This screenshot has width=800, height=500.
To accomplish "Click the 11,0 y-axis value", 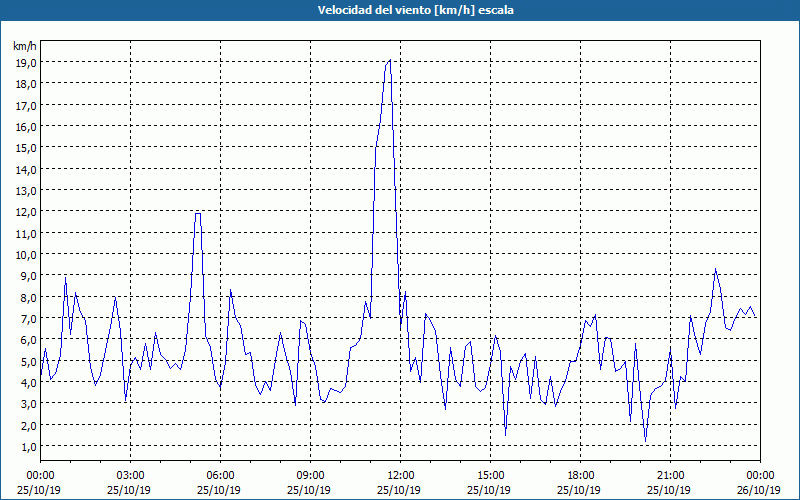I will [25, 233].
